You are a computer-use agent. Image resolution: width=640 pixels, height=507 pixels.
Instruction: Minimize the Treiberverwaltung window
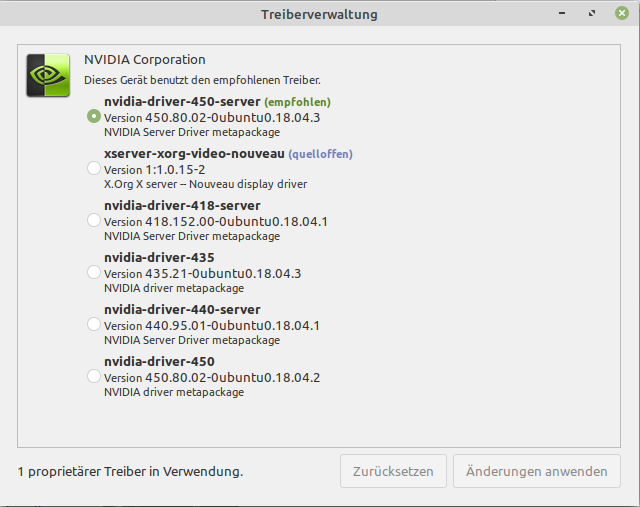[x=562, y=13]
